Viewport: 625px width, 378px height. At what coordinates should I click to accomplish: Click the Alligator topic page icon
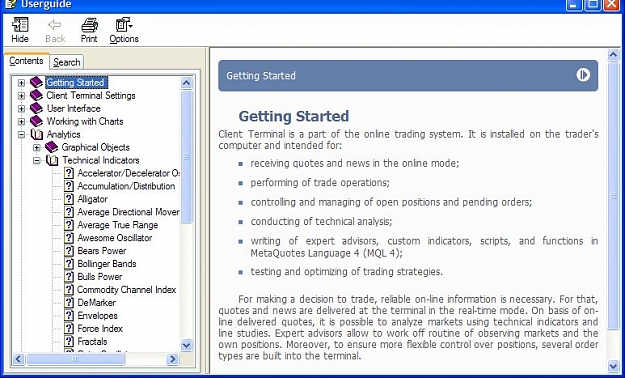coord(69,199)
